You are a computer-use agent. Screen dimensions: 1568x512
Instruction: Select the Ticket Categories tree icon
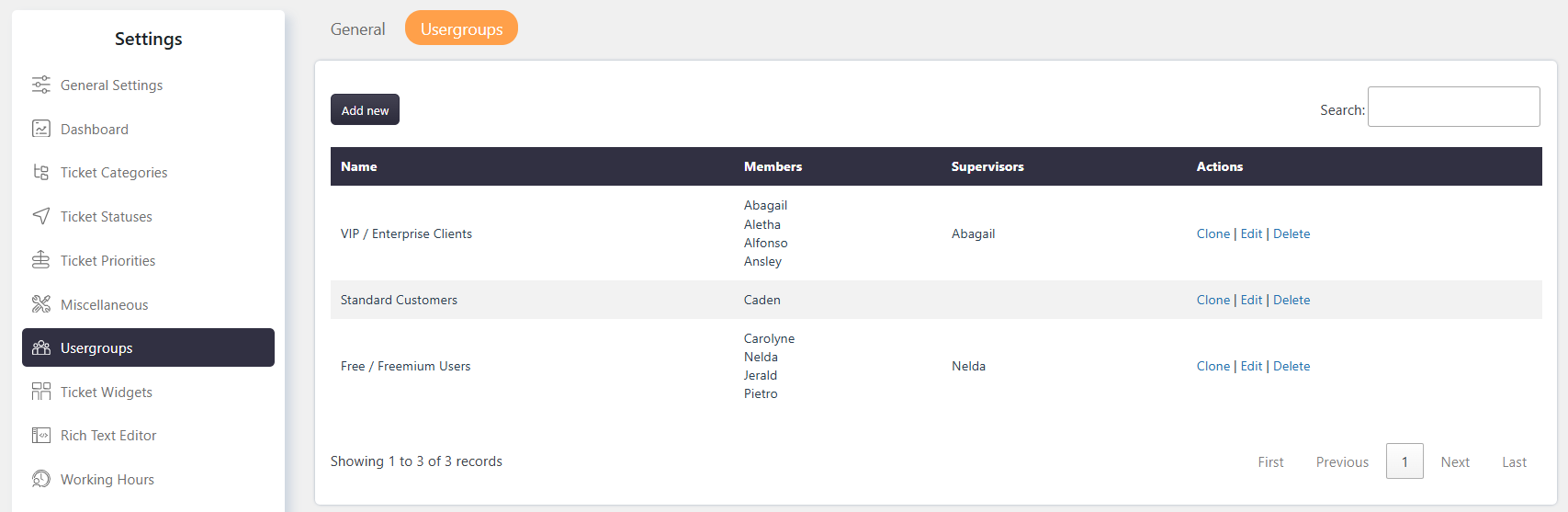(41, 172)
